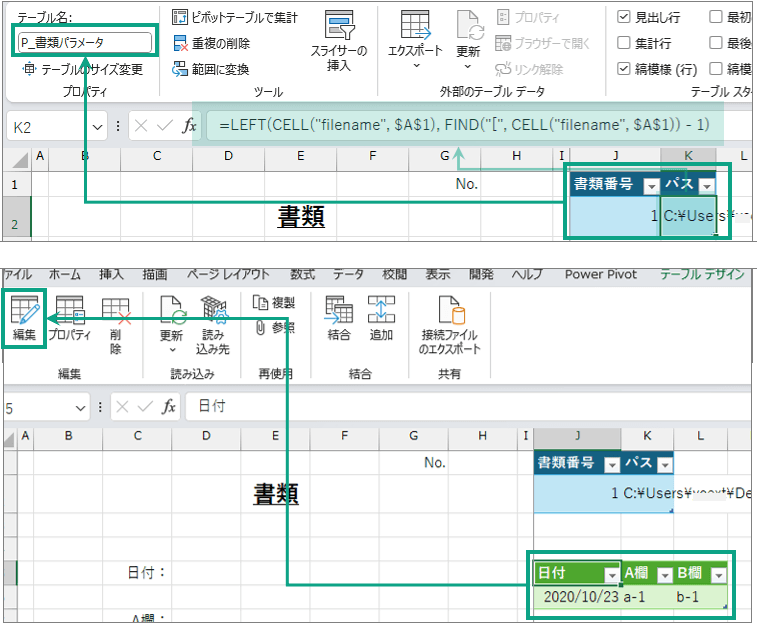The width and height of the screenshot is (757, 625).
Task: Switch to the 数式 tab
Action: [303, 275]
